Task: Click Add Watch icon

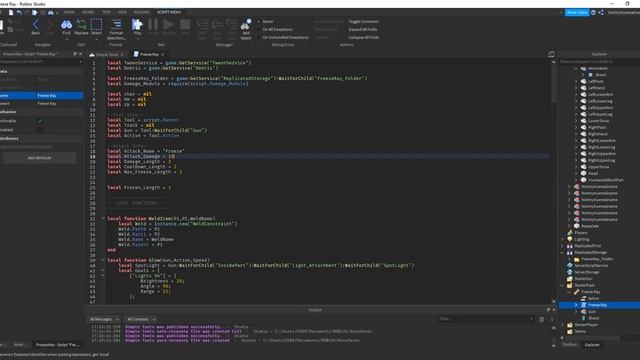Action: coord(246,25)
